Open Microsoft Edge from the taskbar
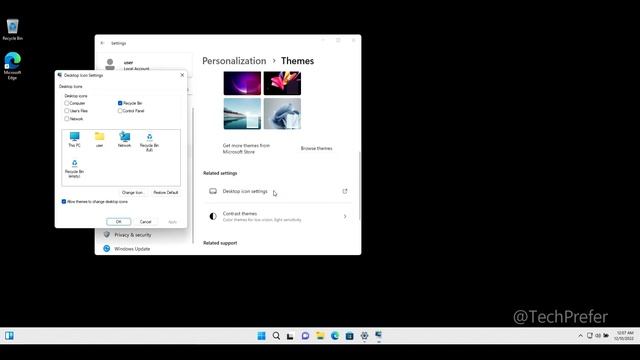The height and width of the screenshot is (360, 640). coord(335,336)
